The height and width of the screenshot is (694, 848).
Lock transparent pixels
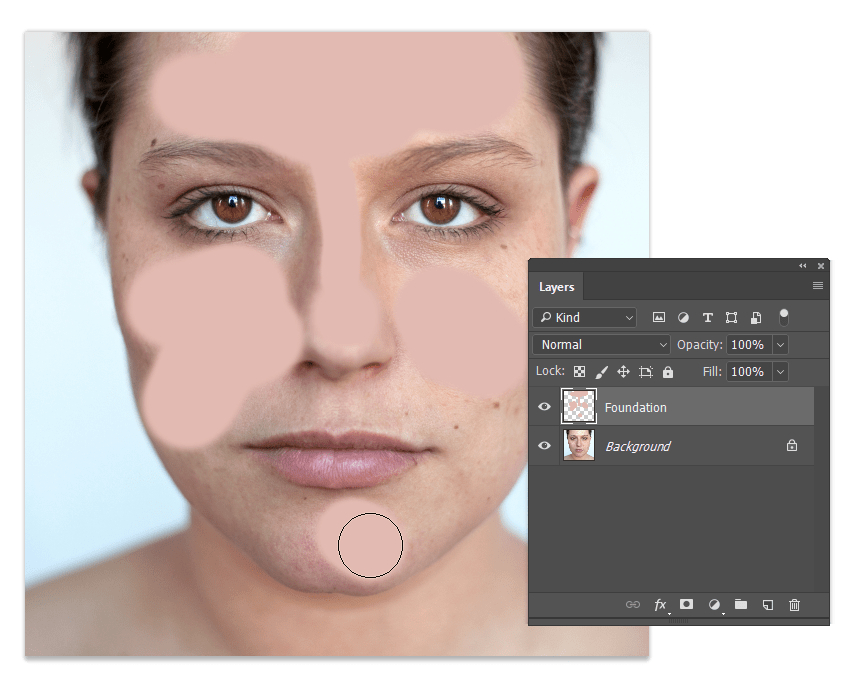[580, 372]
